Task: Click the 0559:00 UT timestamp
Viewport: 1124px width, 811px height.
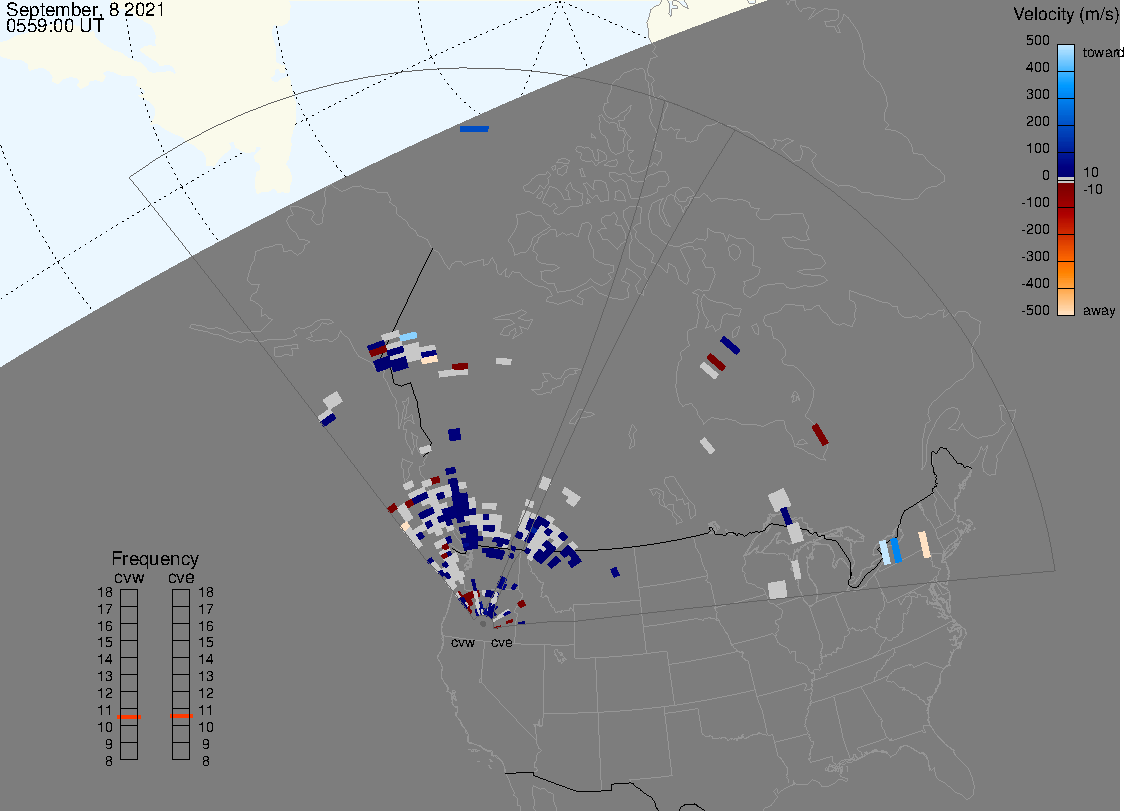Action: [x=54, y=26]
